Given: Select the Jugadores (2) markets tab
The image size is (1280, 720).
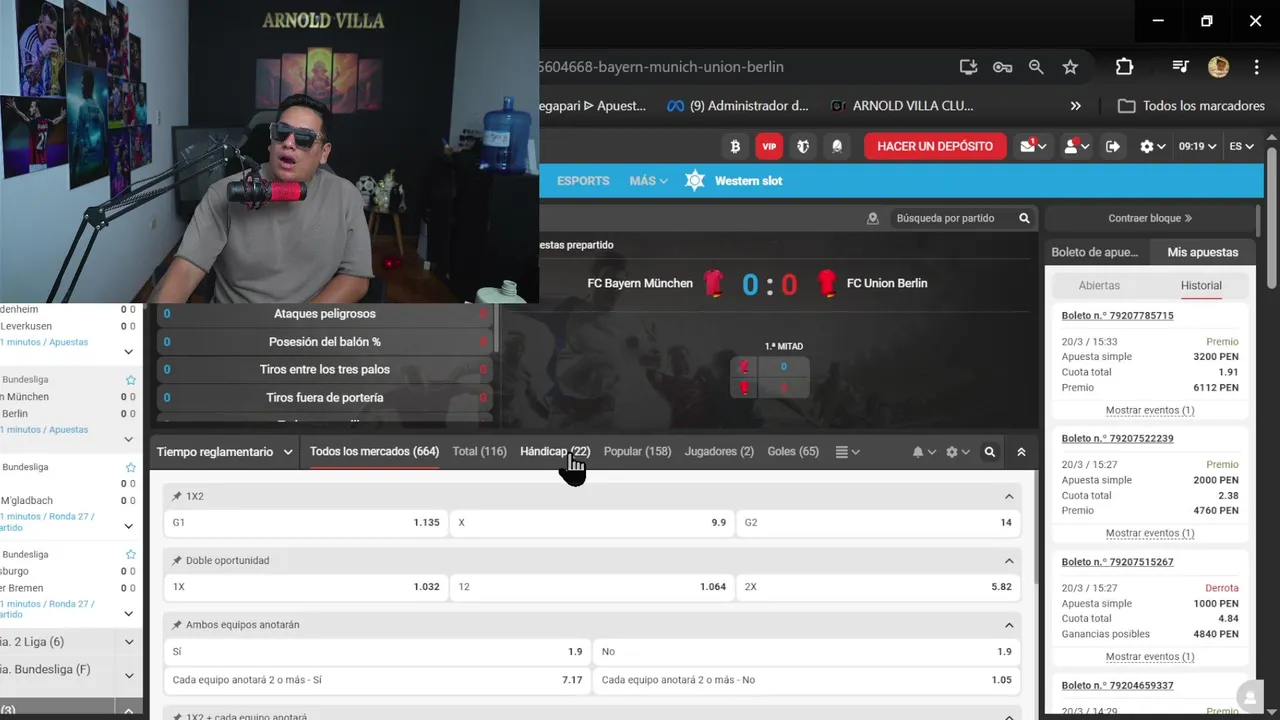Looking at the screenshot, I should point(719,452).
